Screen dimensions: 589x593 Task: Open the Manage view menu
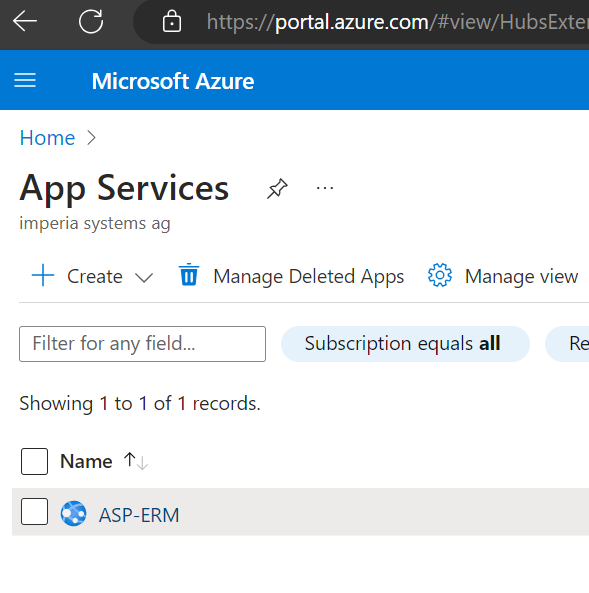(x=503, y=276)
